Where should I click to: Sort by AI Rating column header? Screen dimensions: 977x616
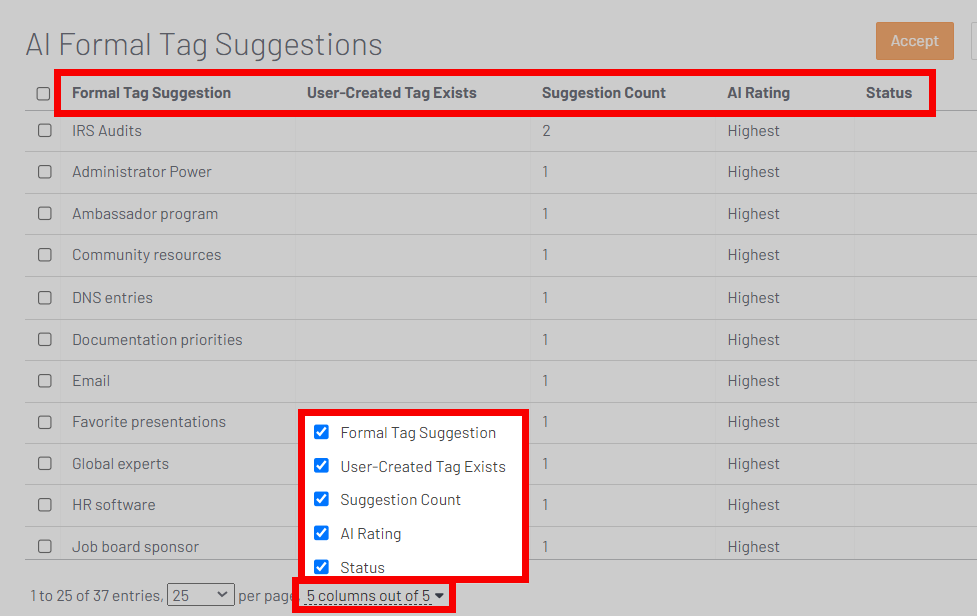[x=758, y=93]
